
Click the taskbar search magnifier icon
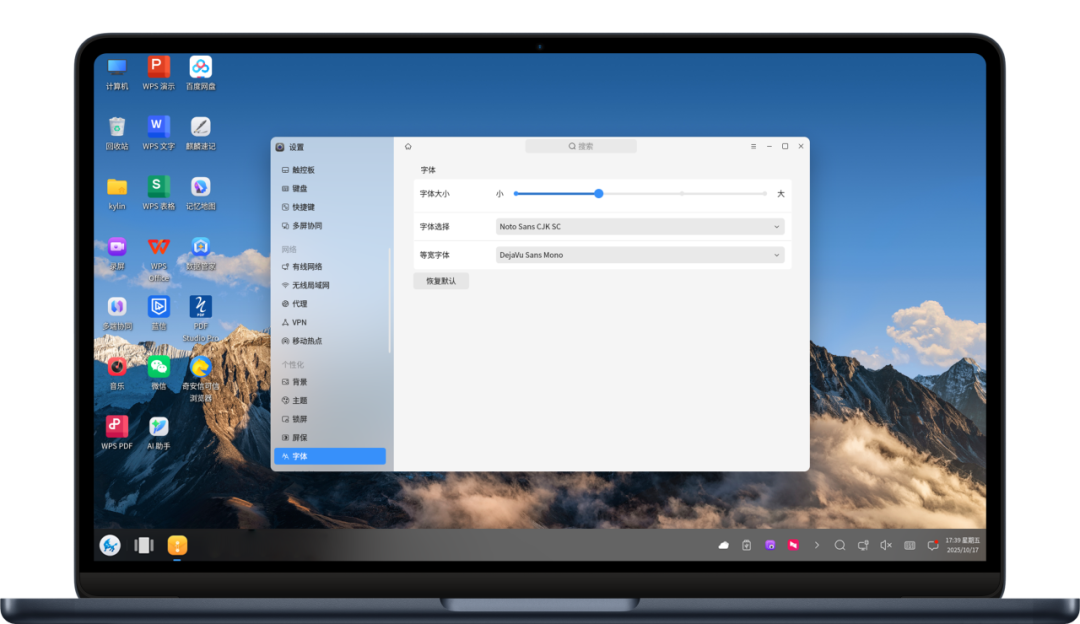pos(840,545)
